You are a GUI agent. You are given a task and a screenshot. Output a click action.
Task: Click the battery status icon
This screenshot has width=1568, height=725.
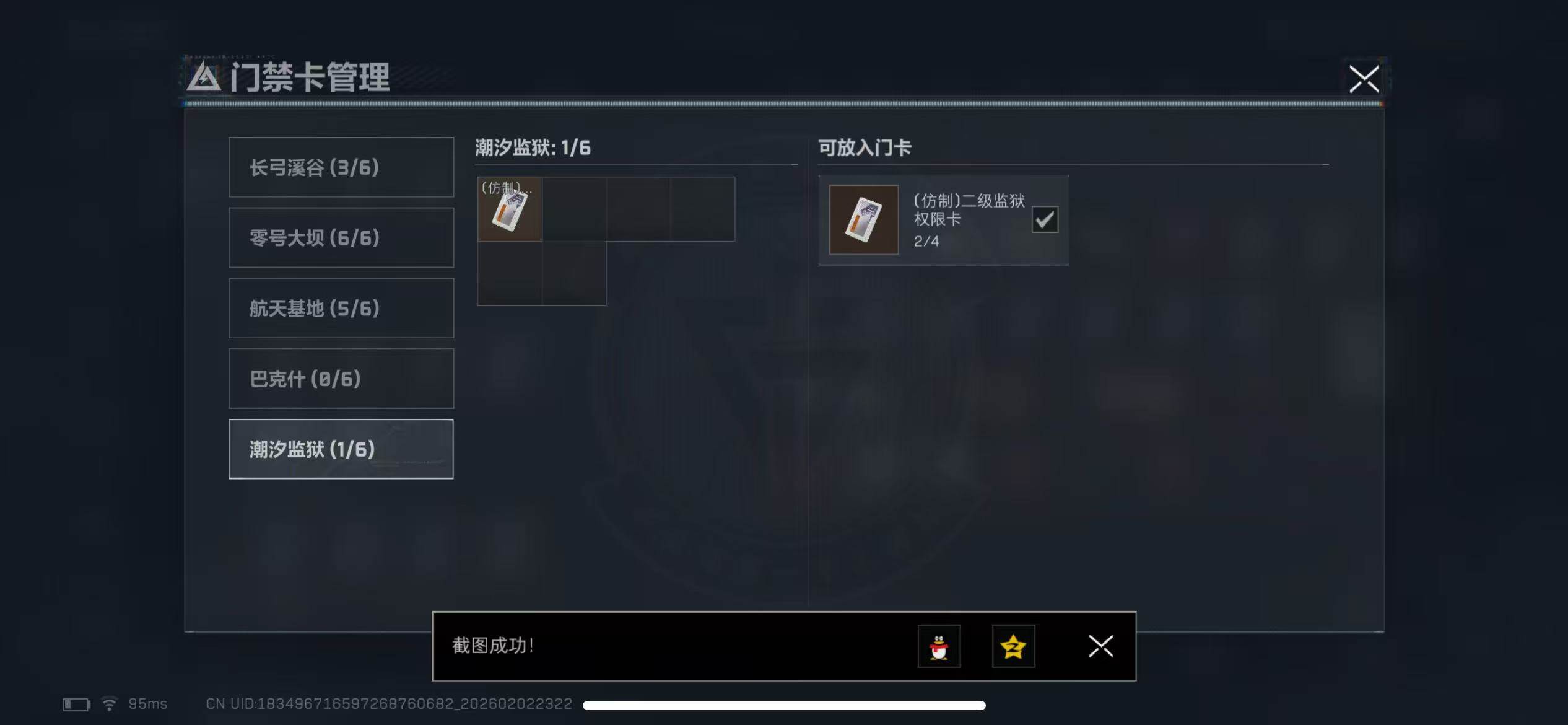pyautogui.click(x=77, y=705)
